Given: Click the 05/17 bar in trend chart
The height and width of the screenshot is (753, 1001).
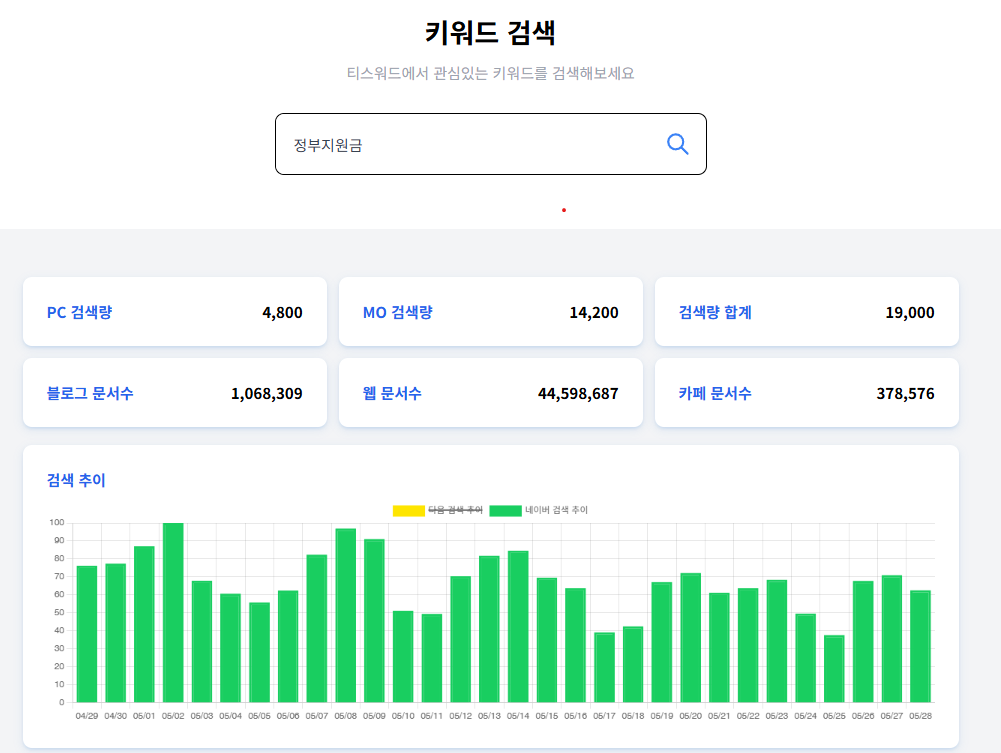Looking at the screenshot, I should [x=604, y=667].
